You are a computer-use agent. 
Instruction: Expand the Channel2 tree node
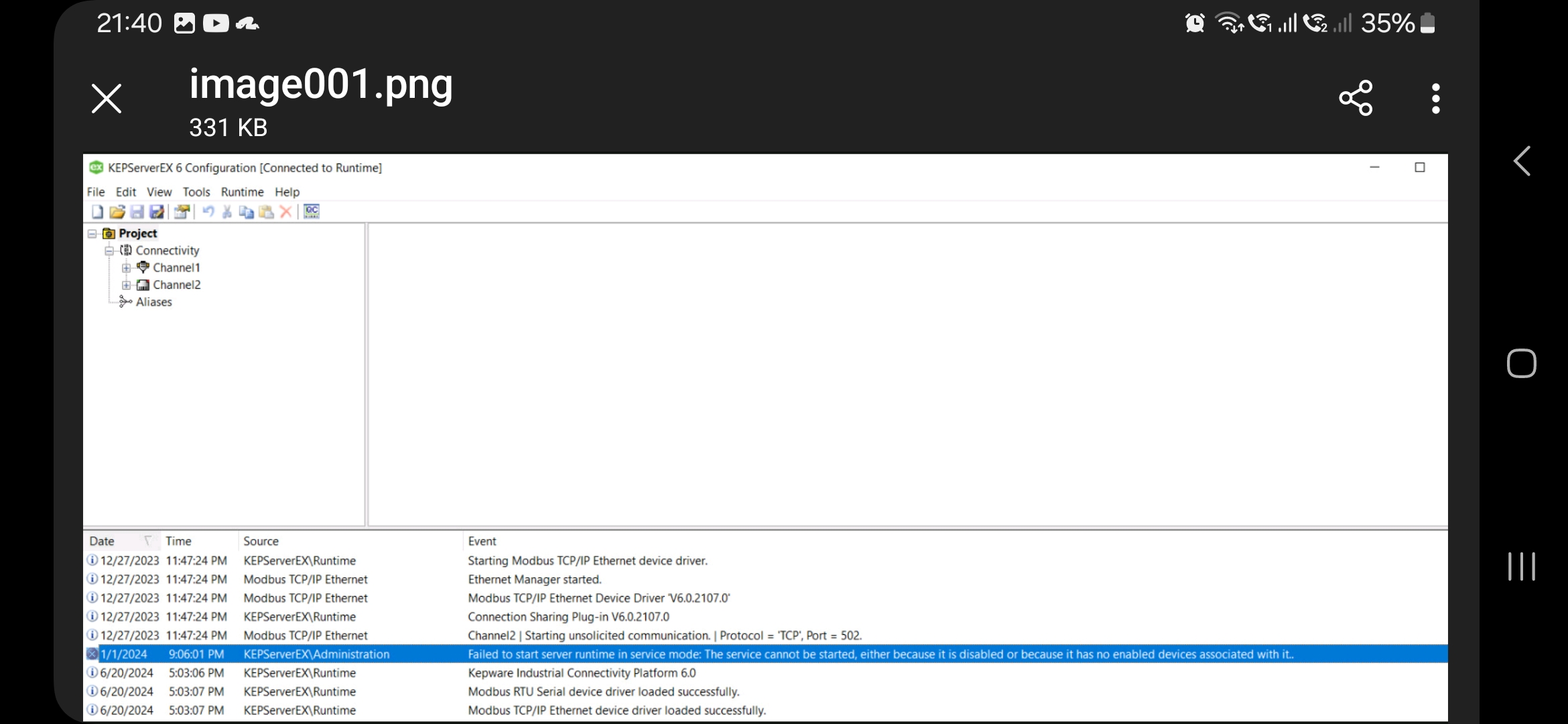(x=127, y=285)
